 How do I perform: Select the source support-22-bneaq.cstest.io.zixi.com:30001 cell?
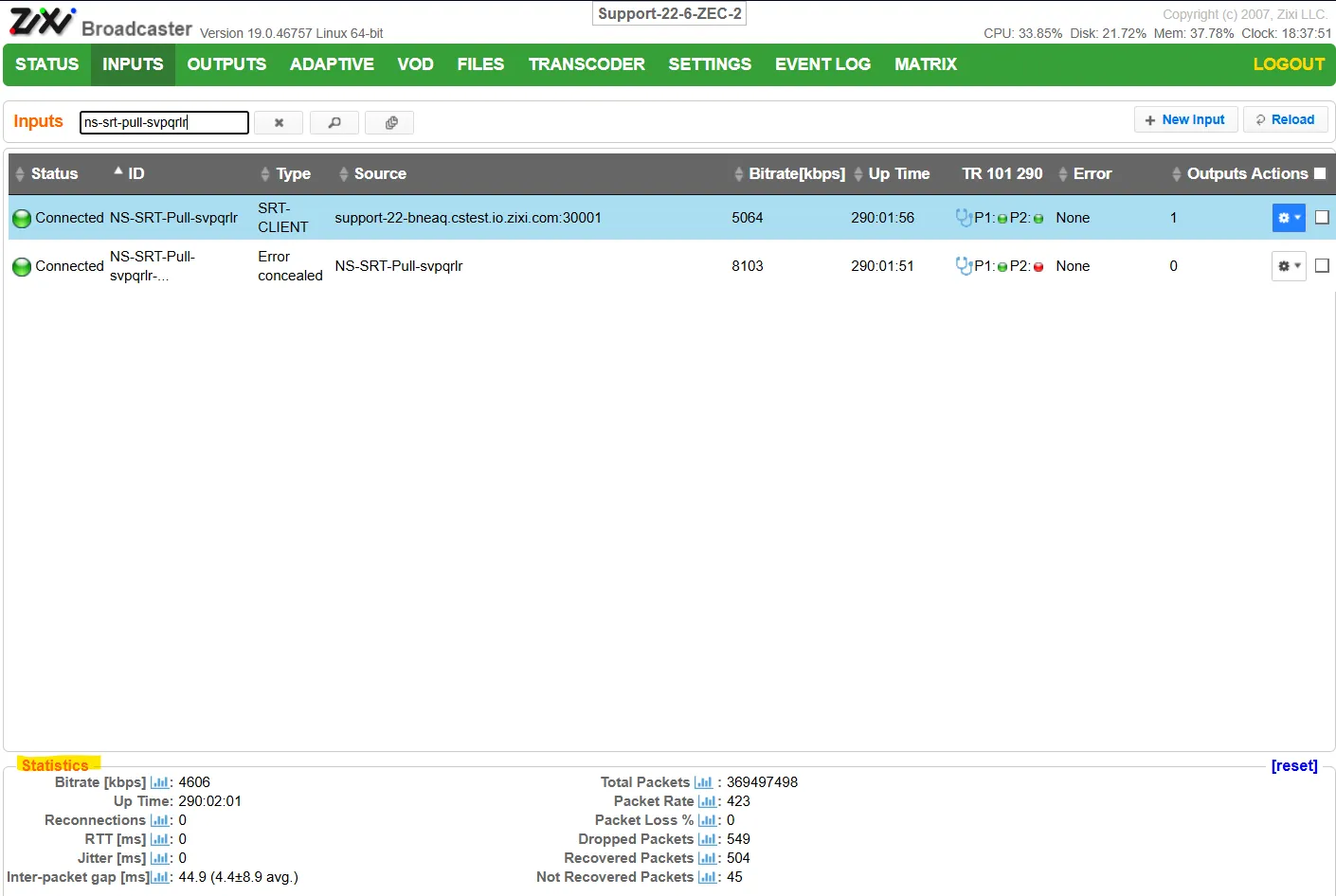pos(468,218)
